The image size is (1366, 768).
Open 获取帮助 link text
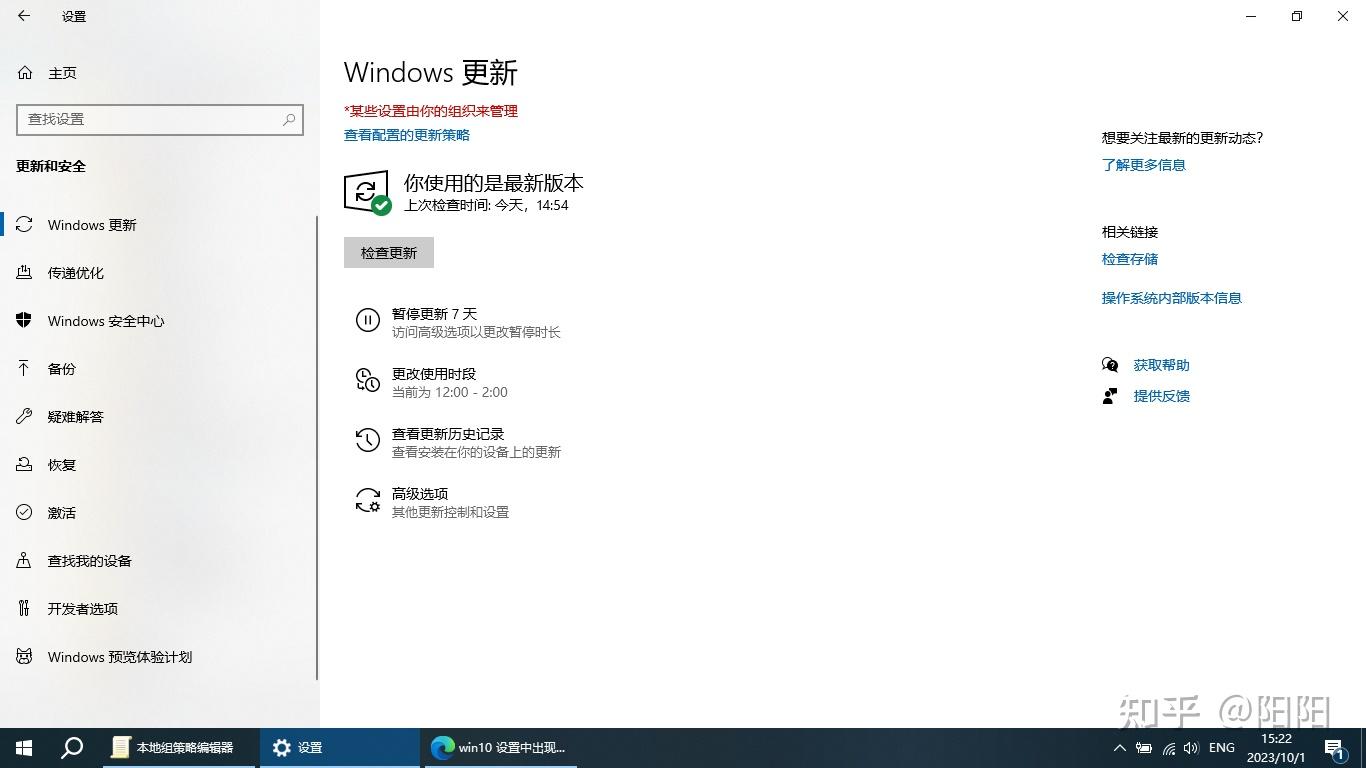pos(1162,365)
